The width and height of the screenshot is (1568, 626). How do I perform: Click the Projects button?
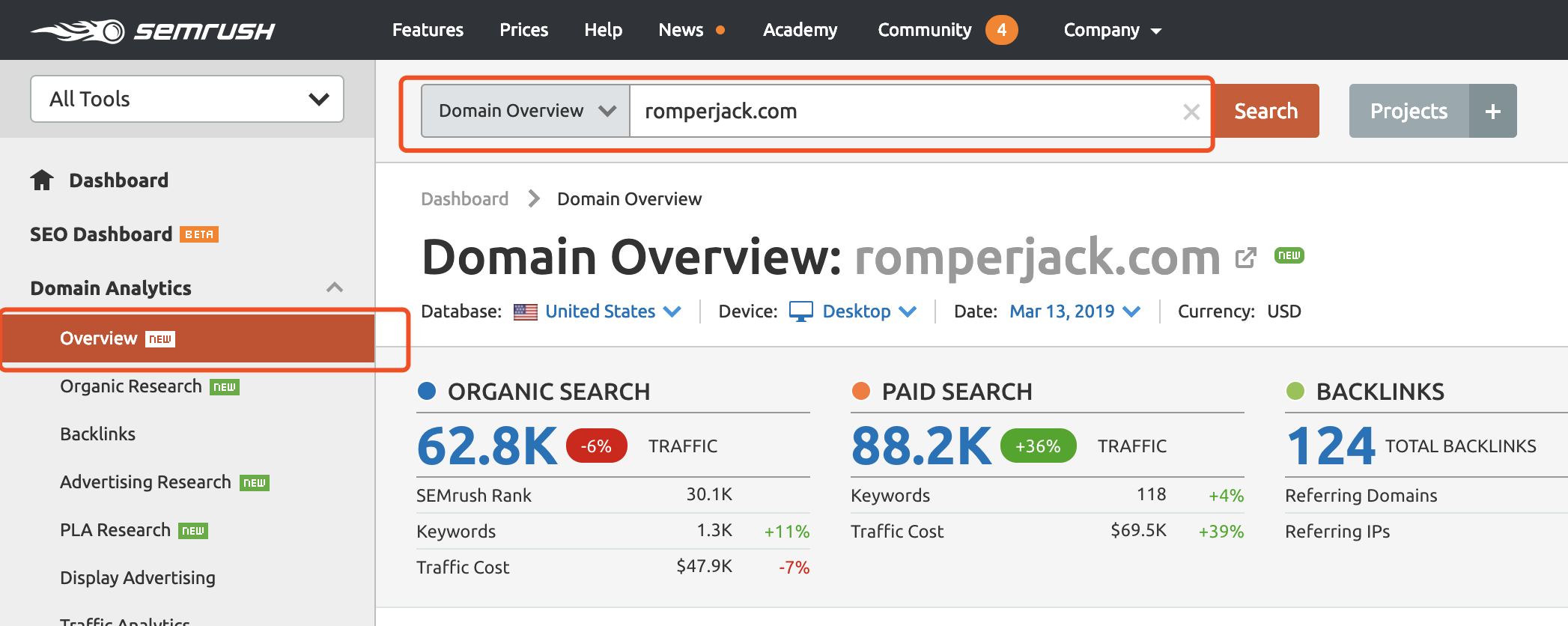point(1409,111)
